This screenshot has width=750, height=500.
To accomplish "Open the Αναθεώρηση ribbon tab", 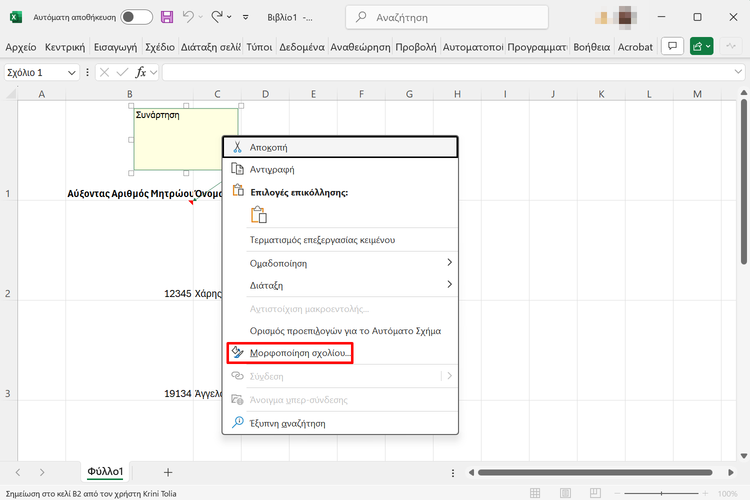I will tap(360, 47).
